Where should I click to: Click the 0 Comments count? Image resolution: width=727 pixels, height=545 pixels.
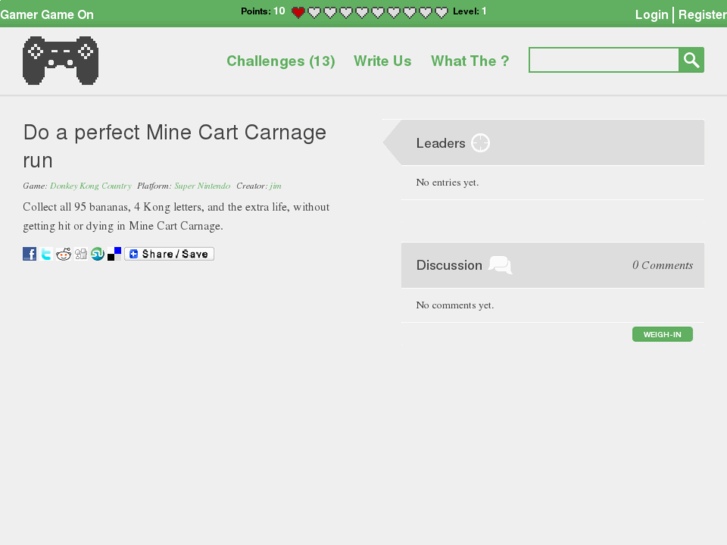(662, 265)
